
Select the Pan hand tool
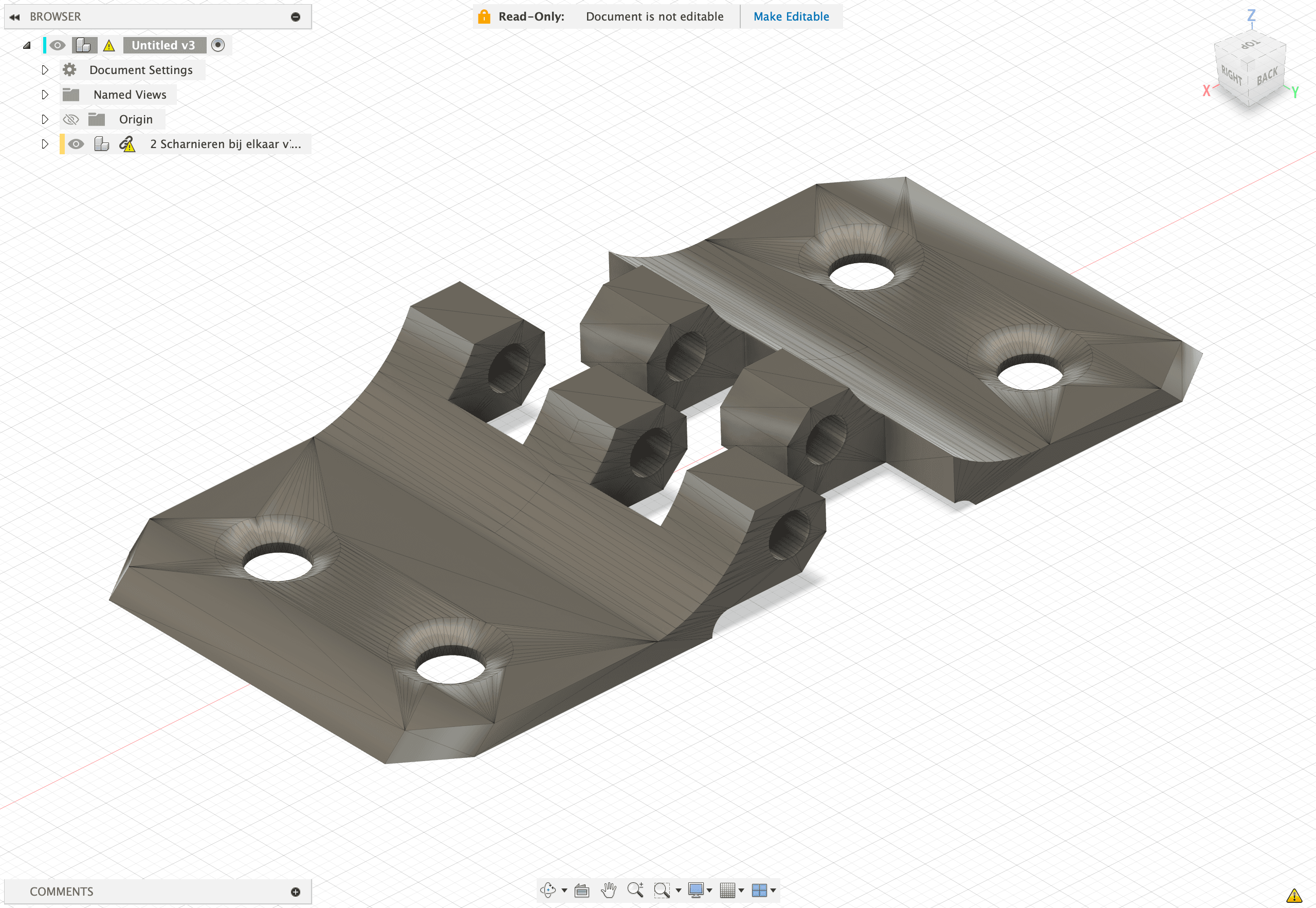(609, 890)
